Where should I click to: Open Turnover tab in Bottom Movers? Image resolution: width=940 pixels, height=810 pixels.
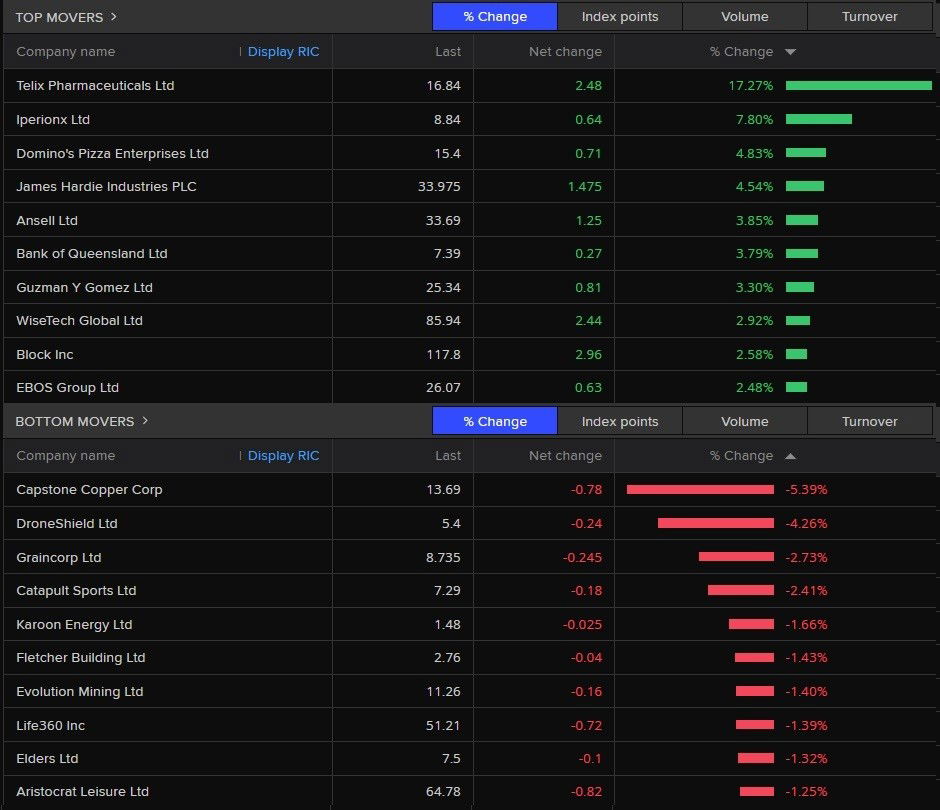869,421
